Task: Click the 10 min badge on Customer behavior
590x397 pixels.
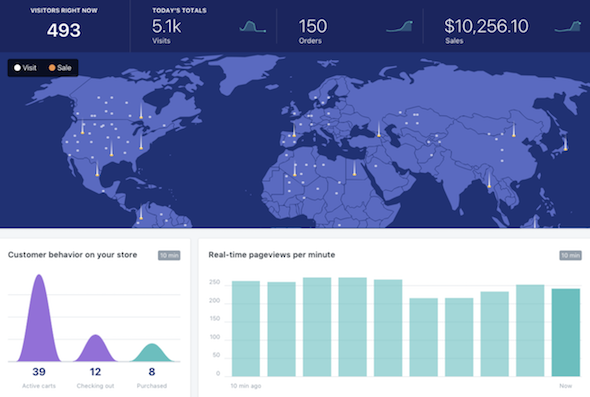Action: [169, 256]
